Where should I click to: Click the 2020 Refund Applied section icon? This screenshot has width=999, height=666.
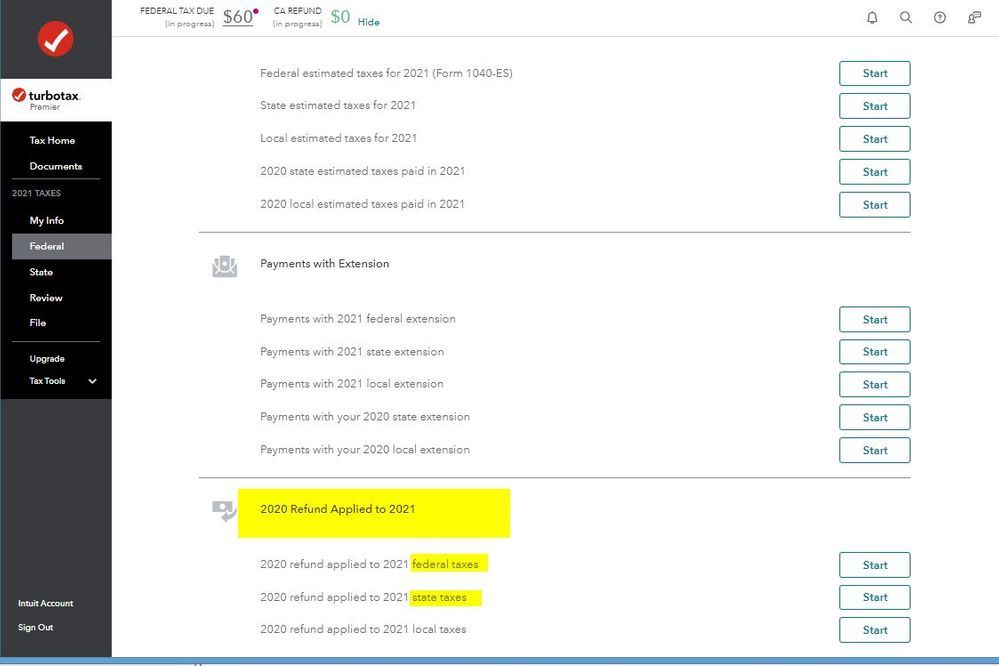[224, 511]
